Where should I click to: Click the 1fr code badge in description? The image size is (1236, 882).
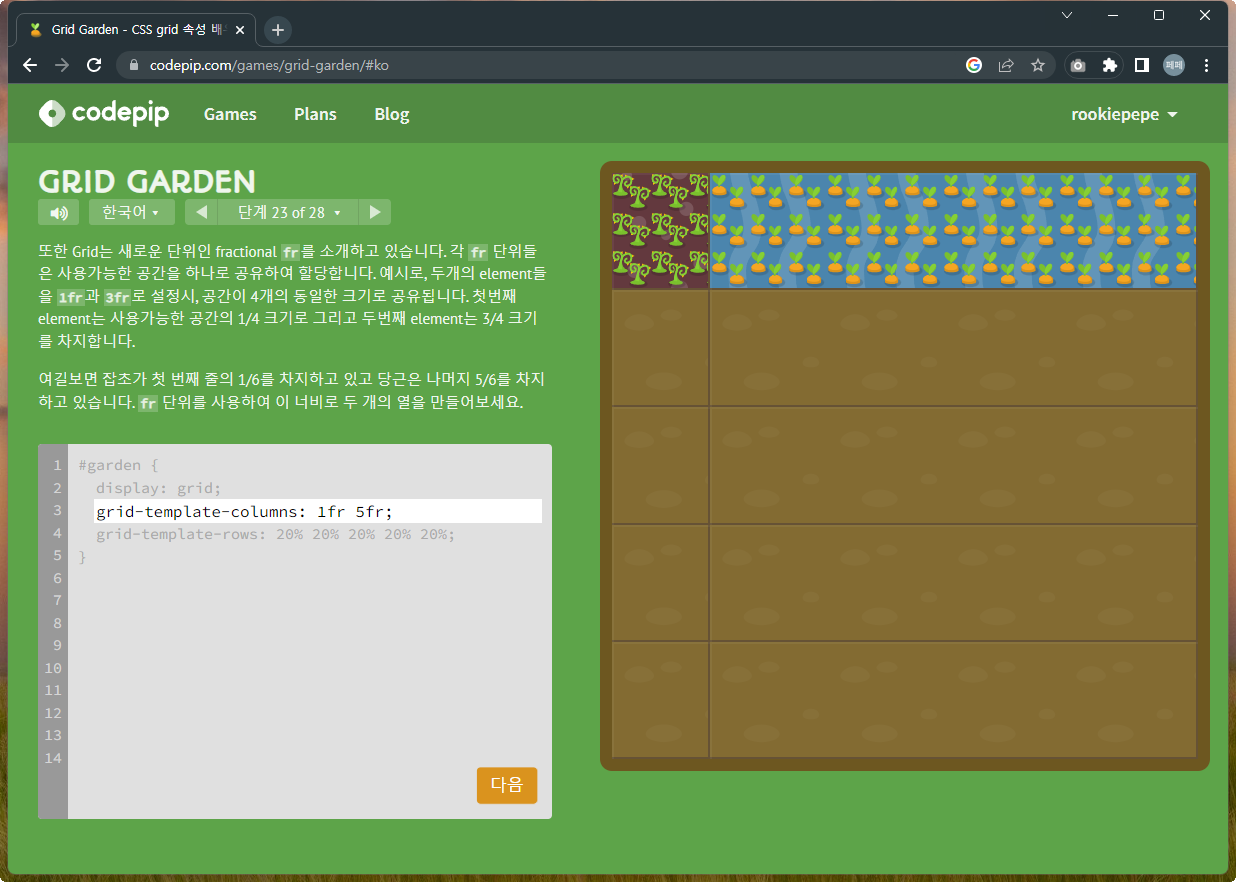70,298
